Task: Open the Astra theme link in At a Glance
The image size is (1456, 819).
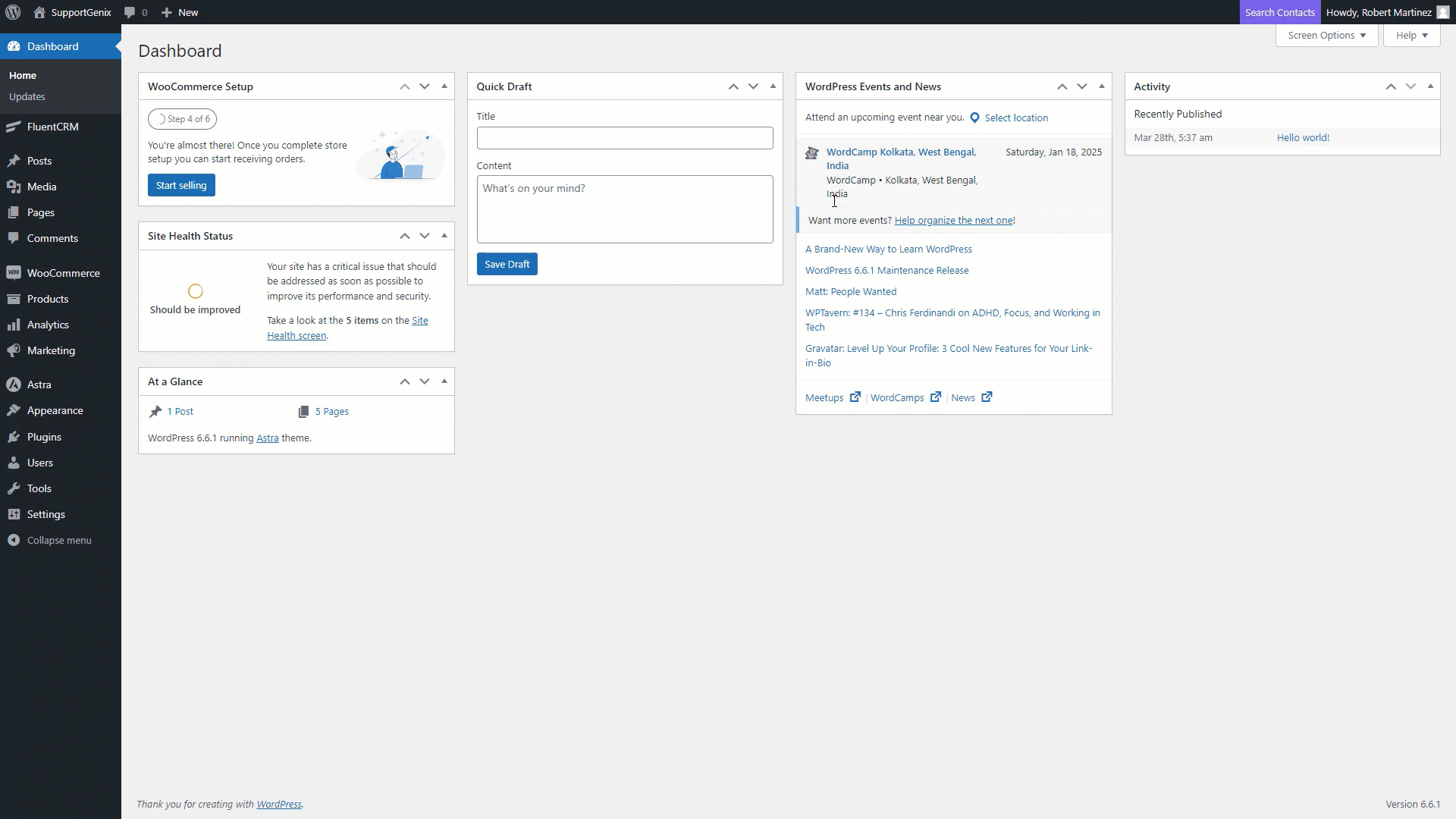Action: click(x=268, y=438)
